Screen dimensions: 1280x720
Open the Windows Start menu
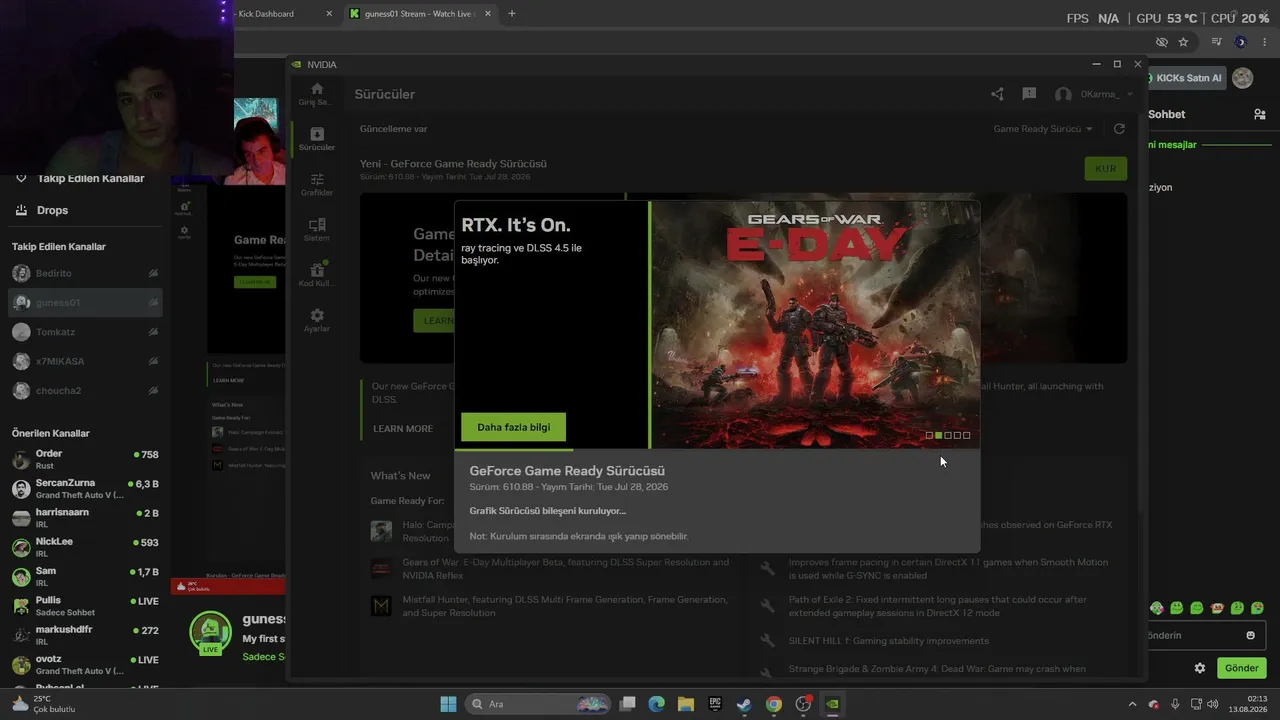[x=448, y=704]
